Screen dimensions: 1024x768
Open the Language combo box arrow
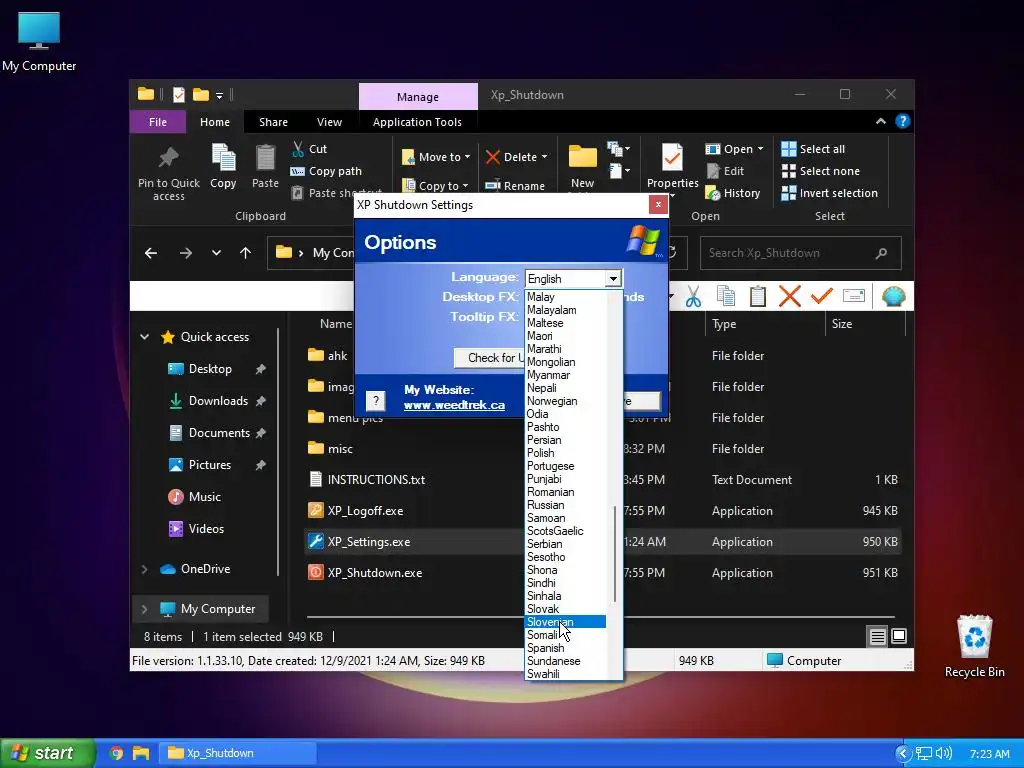(613, 279)
